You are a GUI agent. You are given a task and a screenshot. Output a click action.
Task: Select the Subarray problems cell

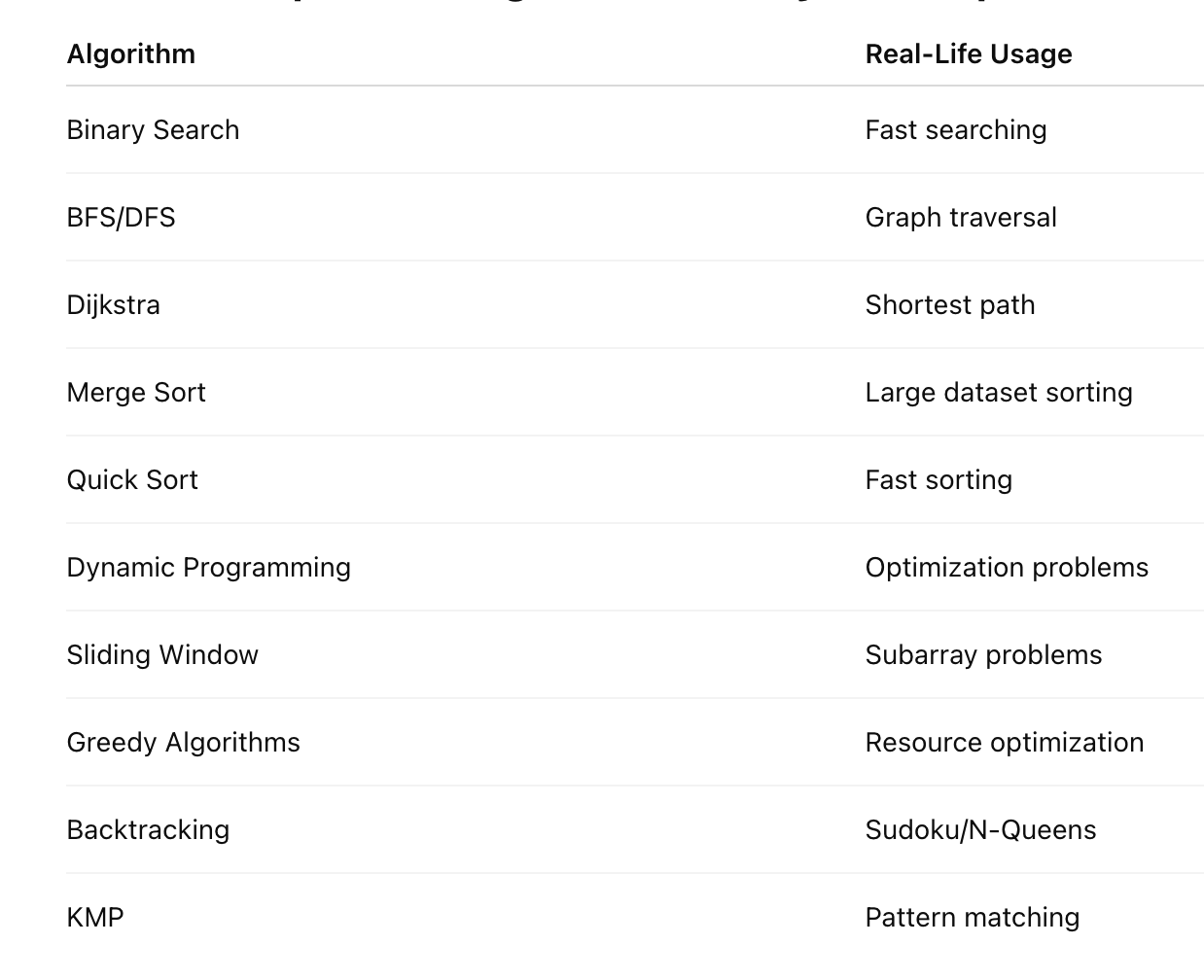click(983, 655)
